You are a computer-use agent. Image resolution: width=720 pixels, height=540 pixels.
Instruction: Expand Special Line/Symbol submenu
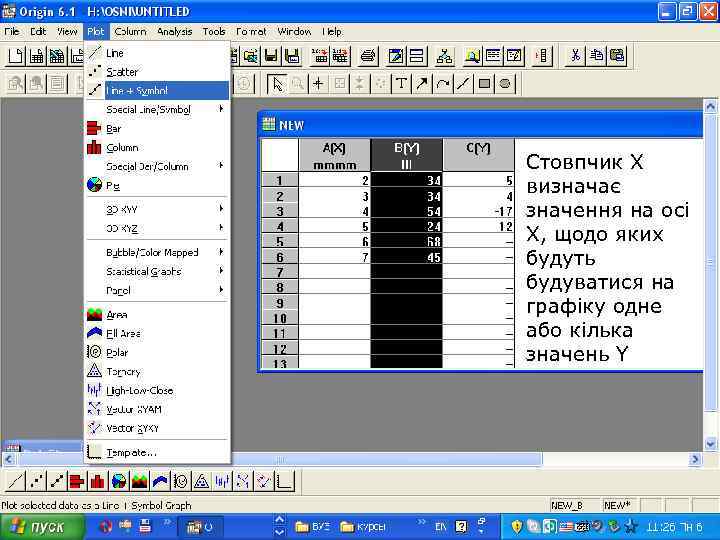point(157,109)
